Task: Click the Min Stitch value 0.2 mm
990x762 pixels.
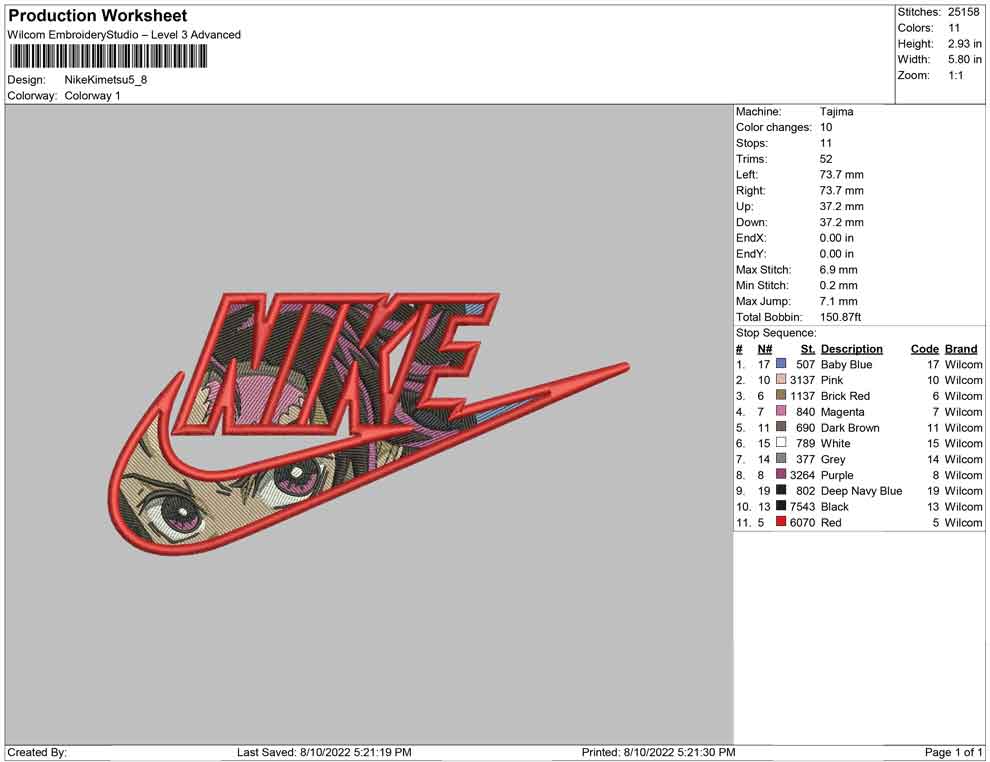Action: pos(838,285)
